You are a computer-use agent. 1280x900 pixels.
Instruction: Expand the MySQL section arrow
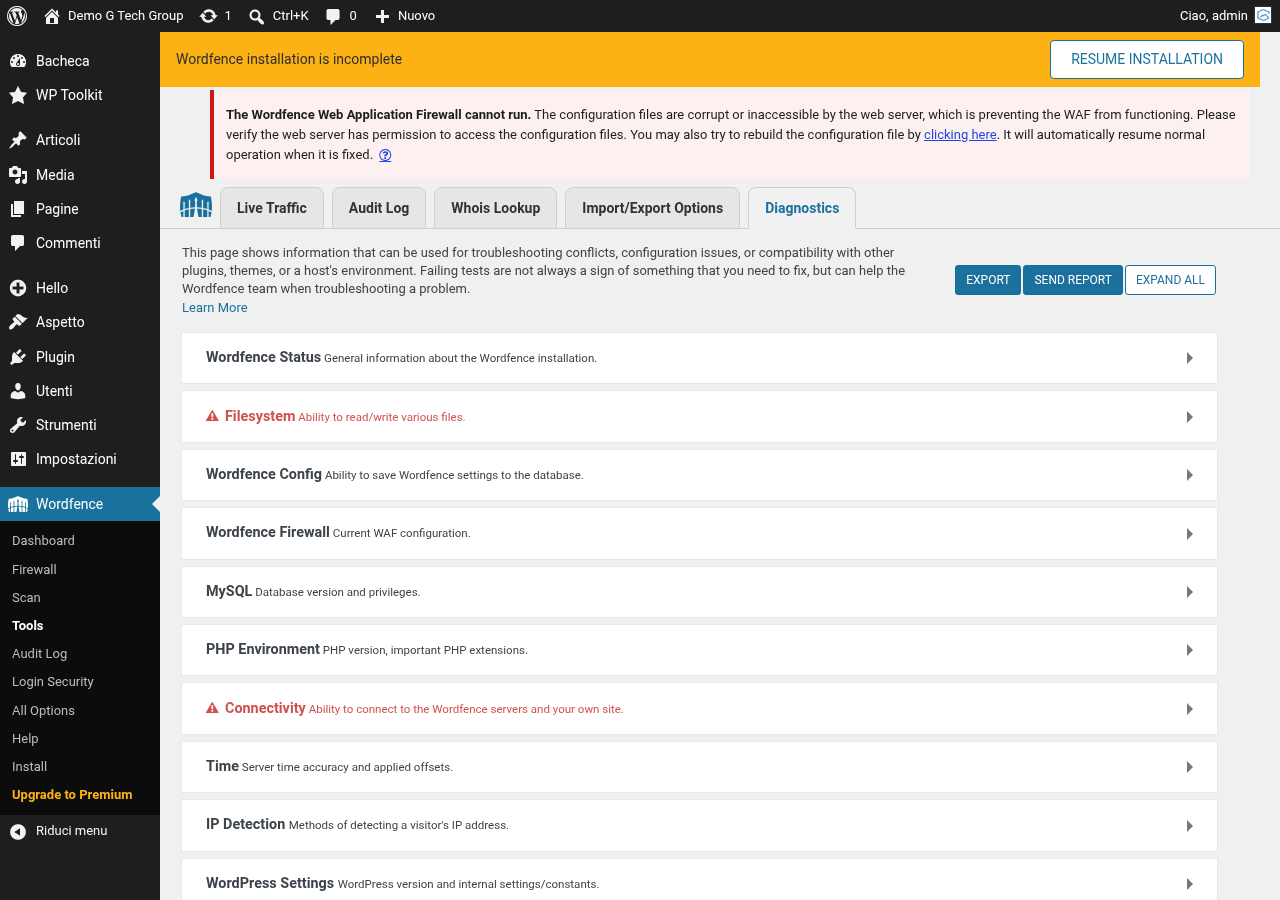pyautogui.click(x=1189, y=592)
